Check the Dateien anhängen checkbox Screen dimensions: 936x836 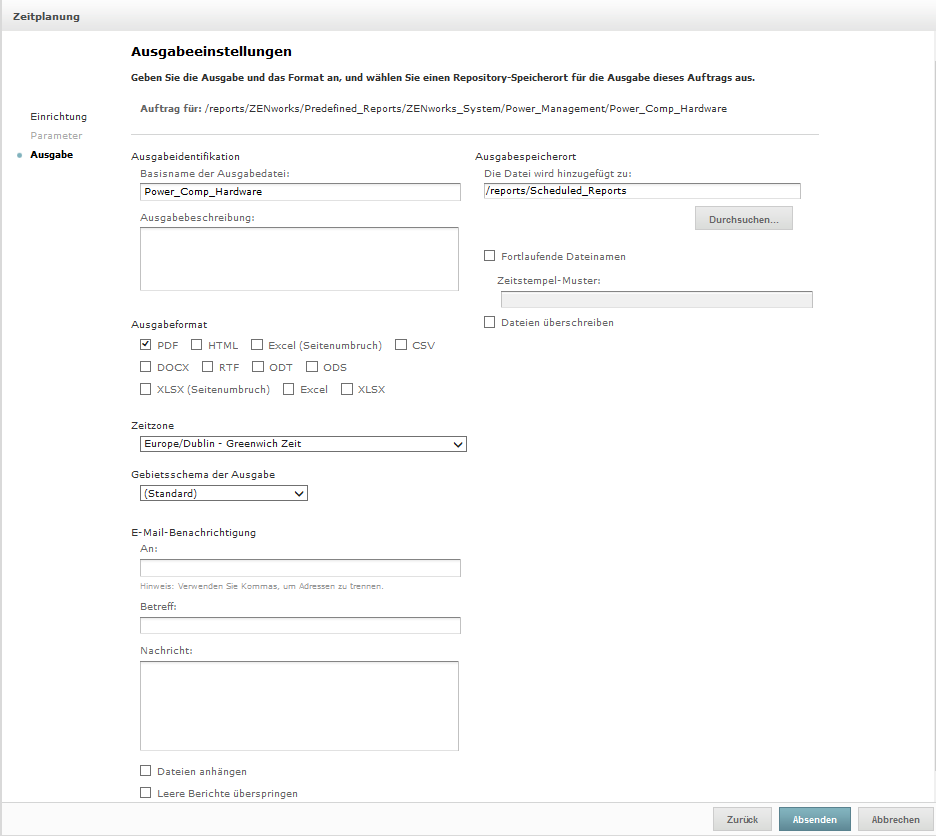(146, 771)
